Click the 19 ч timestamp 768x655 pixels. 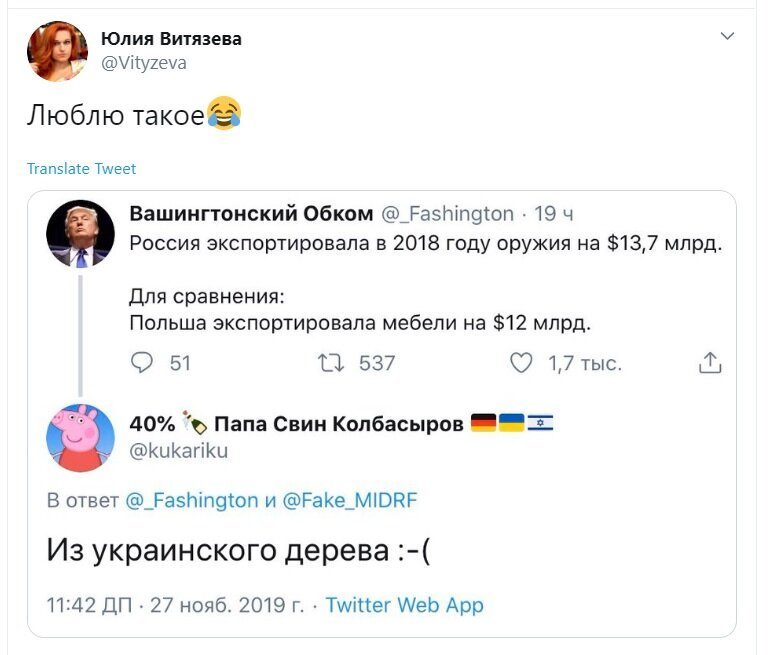click(553, 214)
